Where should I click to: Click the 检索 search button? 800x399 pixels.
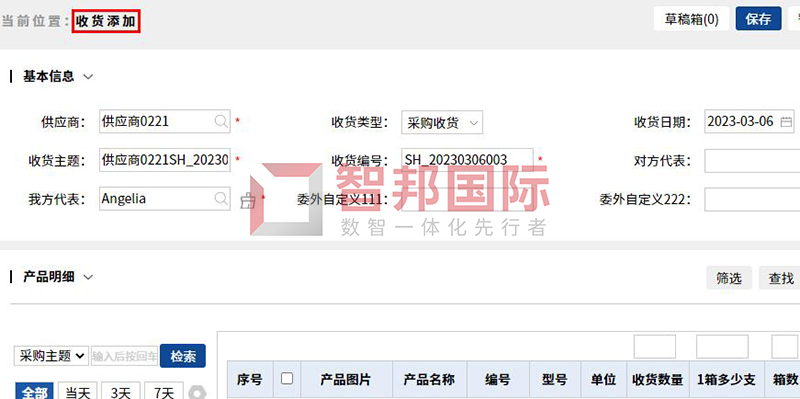[183, 356]
